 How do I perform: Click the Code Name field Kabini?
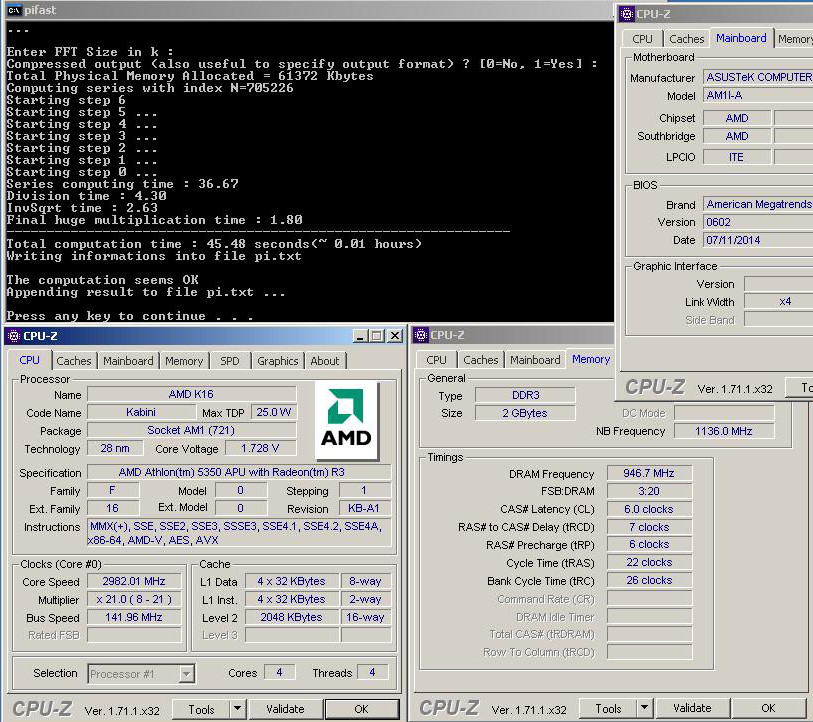click(141, 412)
